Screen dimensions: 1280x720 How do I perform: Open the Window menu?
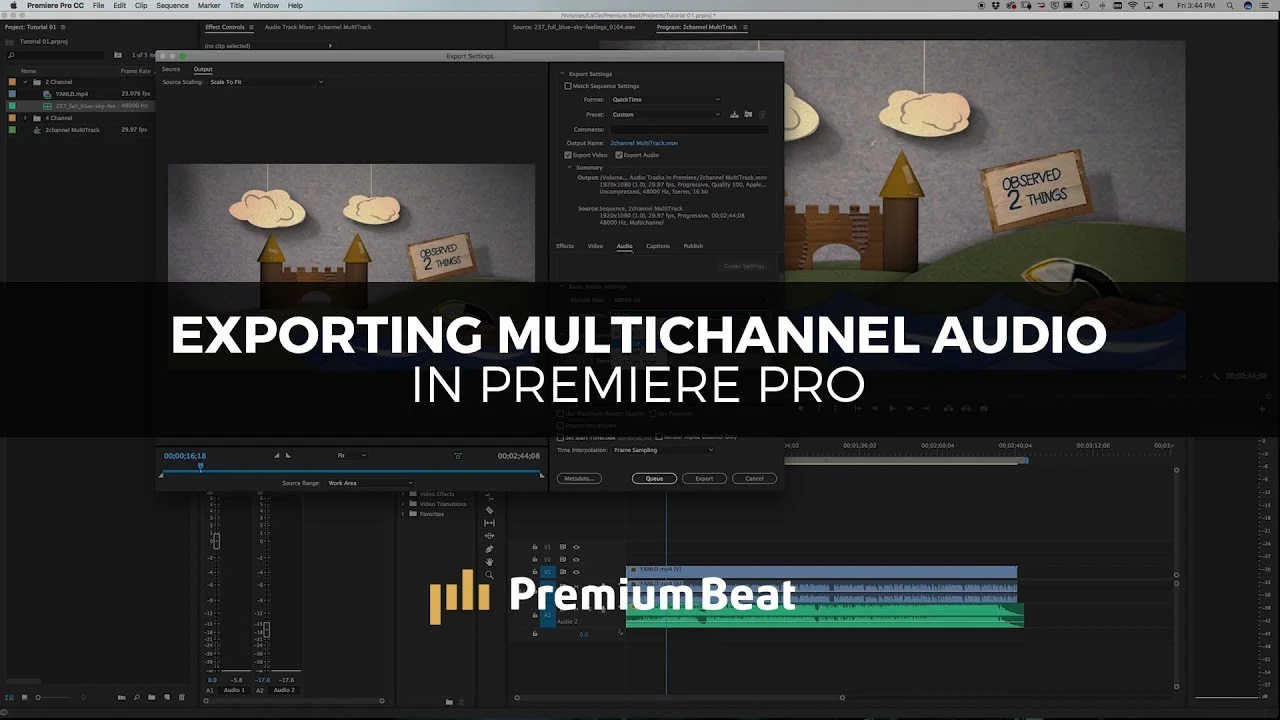click(x=265, y=5)
